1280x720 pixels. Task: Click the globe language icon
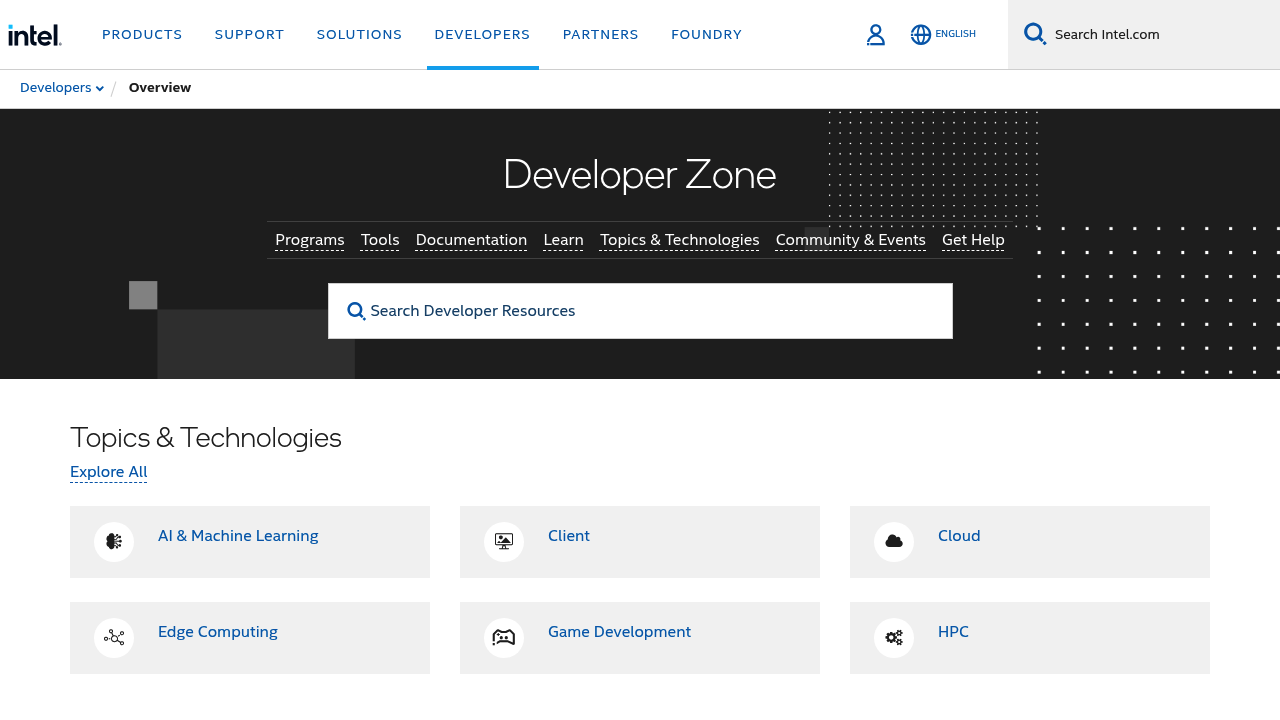(x=920, y=35)
